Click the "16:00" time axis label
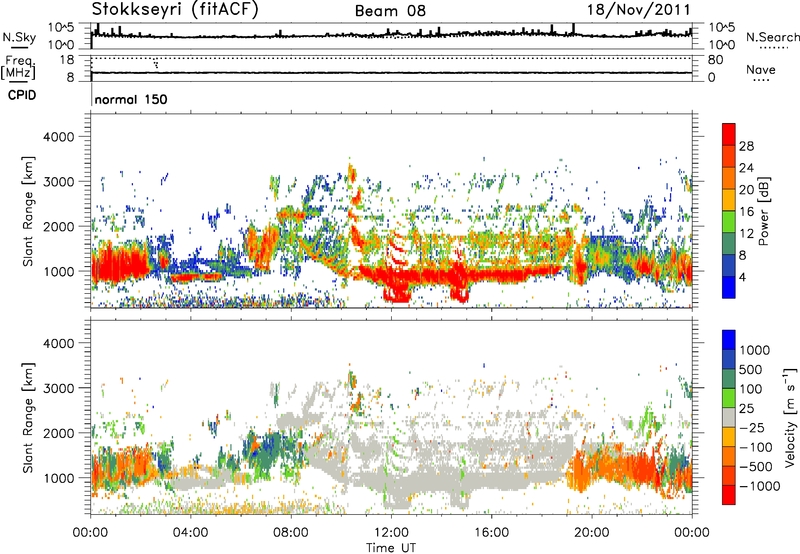The height and width of the screenshot is (554, 800). tap(491, 533)
